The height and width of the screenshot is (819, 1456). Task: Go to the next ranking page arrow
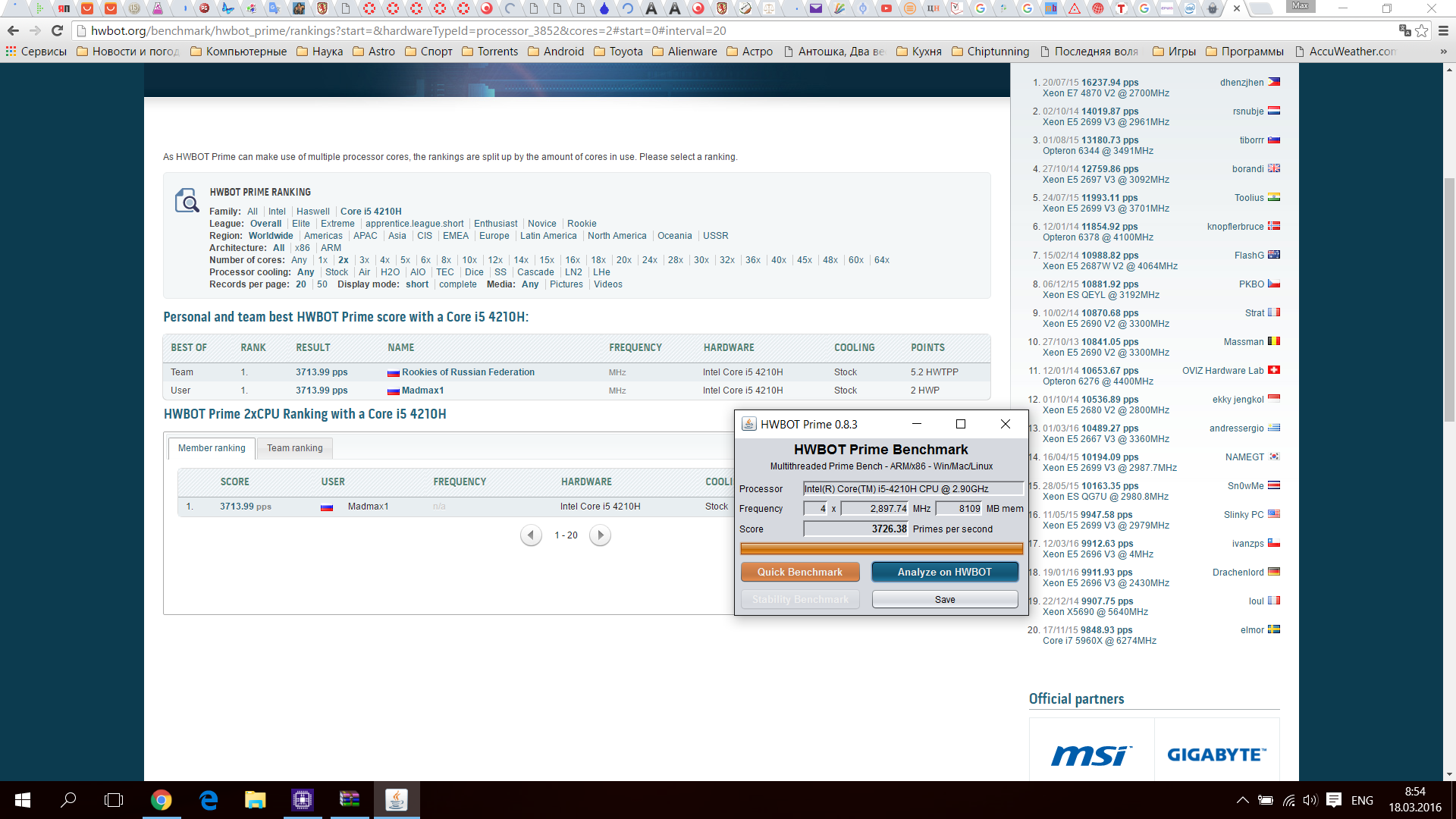click(601, 535)
